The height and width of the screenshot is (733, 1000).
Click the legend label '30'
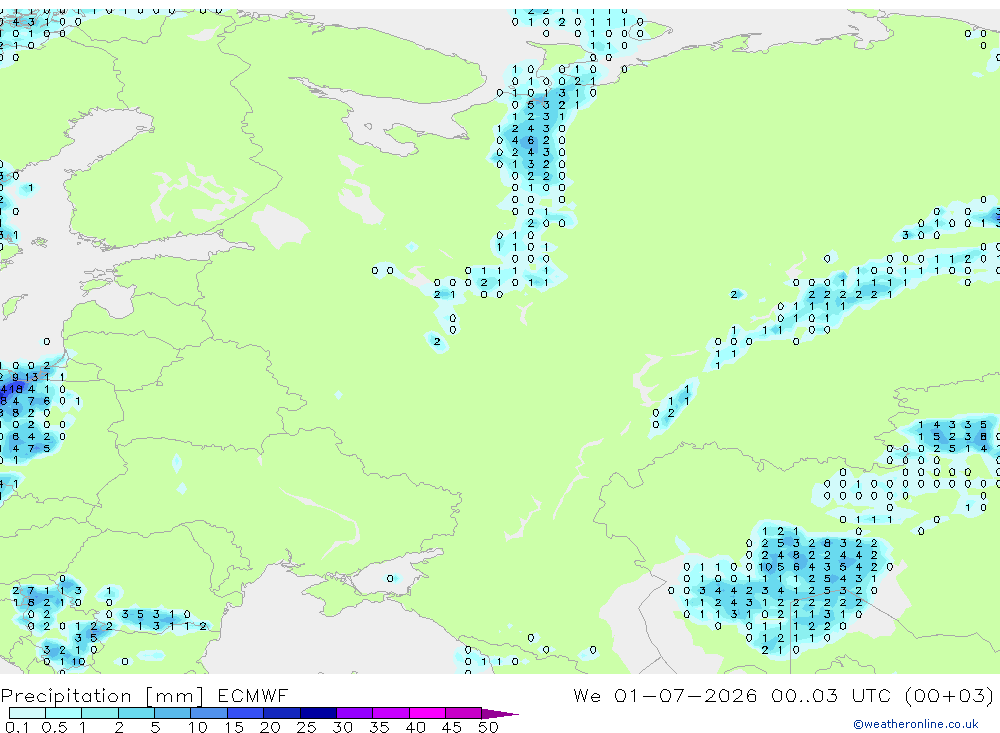(342, 727)
